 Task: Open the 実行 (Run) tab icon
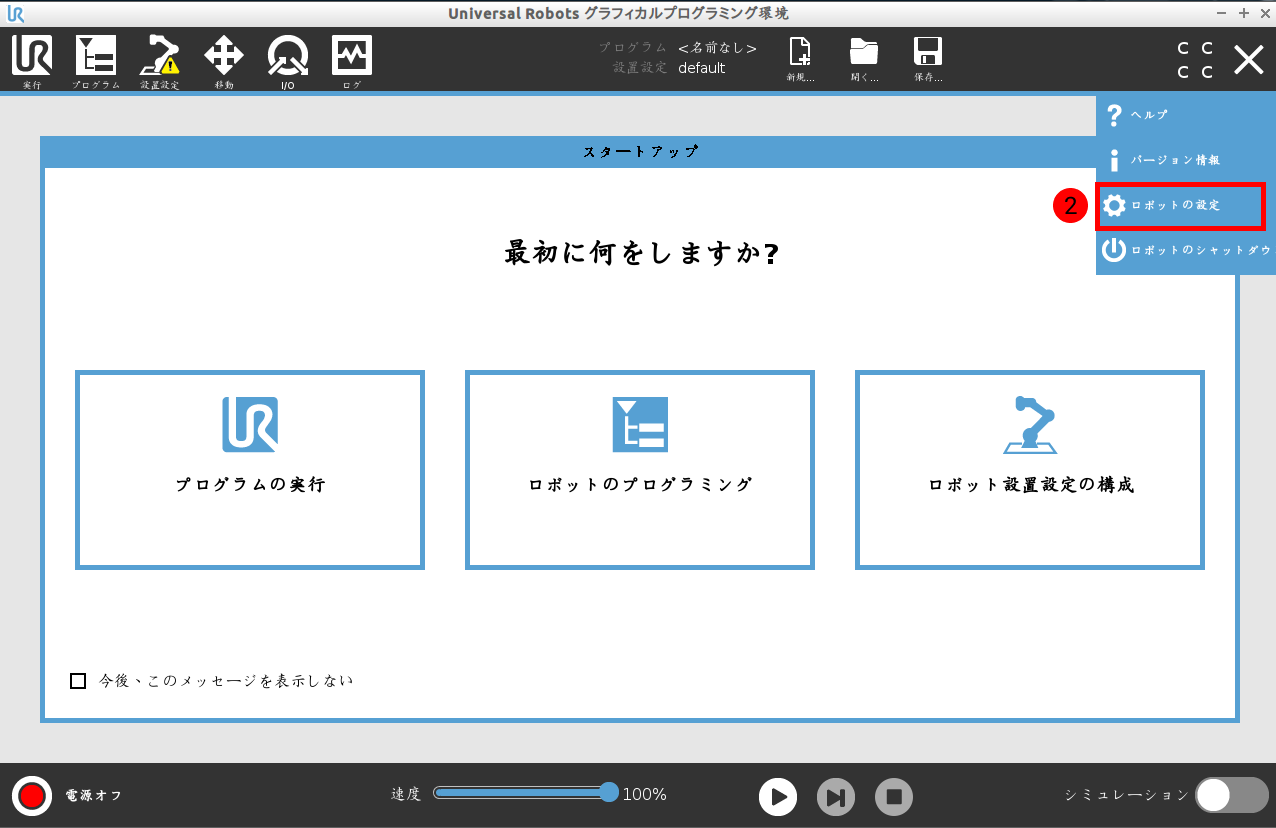32,58
